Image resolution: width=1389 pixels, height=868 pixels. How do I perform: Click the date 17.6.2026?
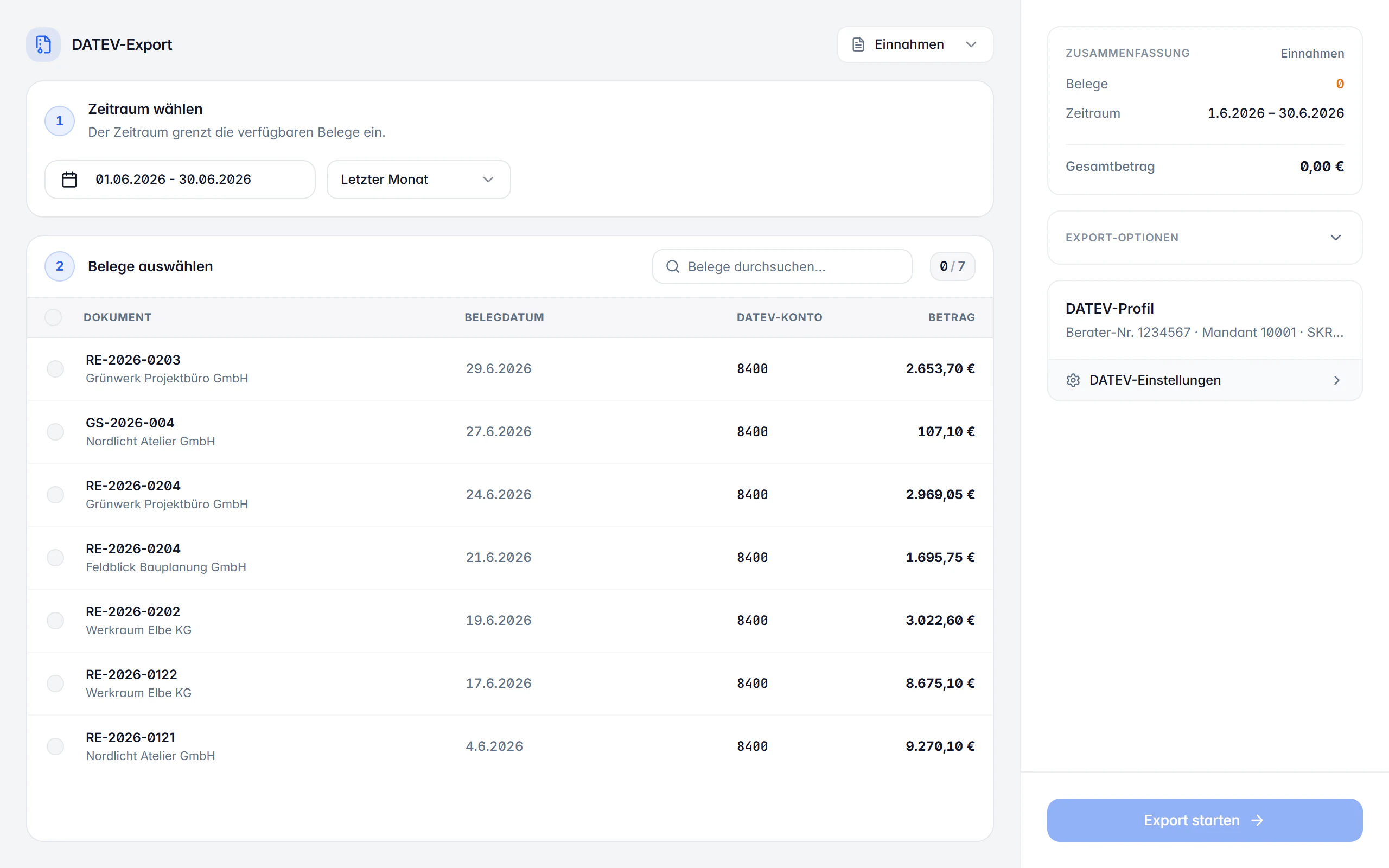coord(498,683)
